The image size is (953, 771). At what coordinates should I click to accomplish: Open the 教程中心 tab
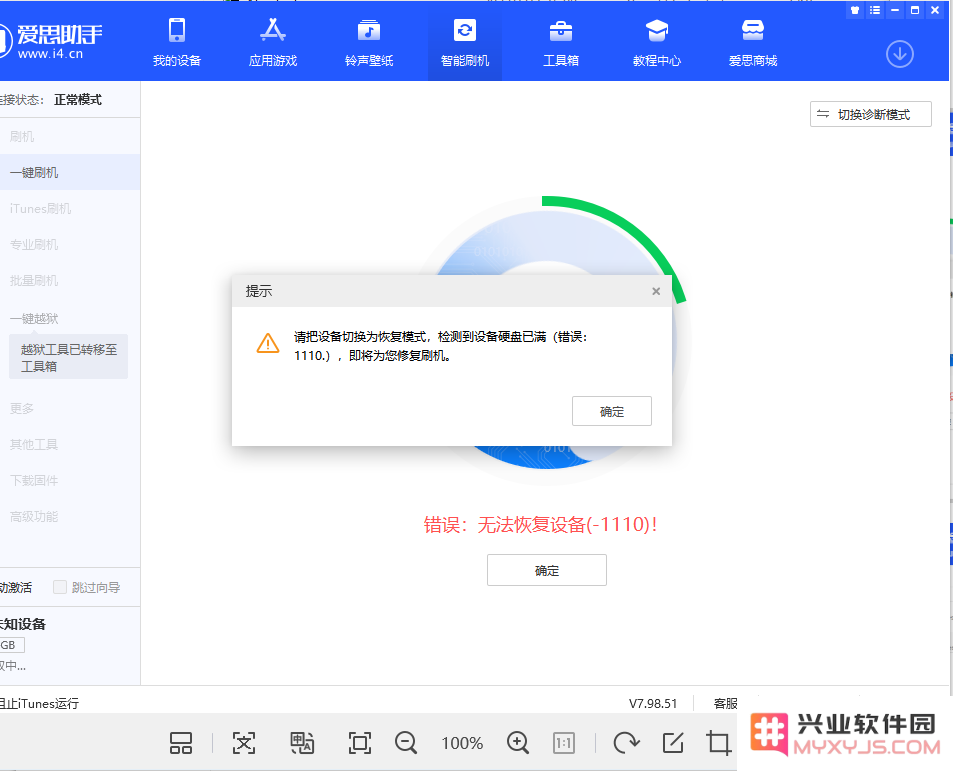(657, 43)
